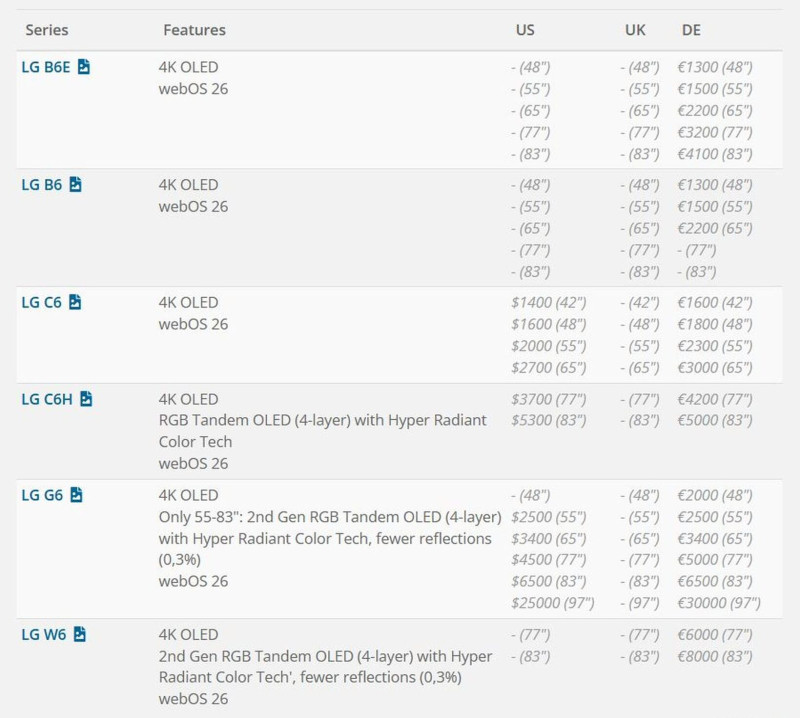Select LG G6 price $4500 (77")
The image size is (800, 718).
click(x=548, y=559)
